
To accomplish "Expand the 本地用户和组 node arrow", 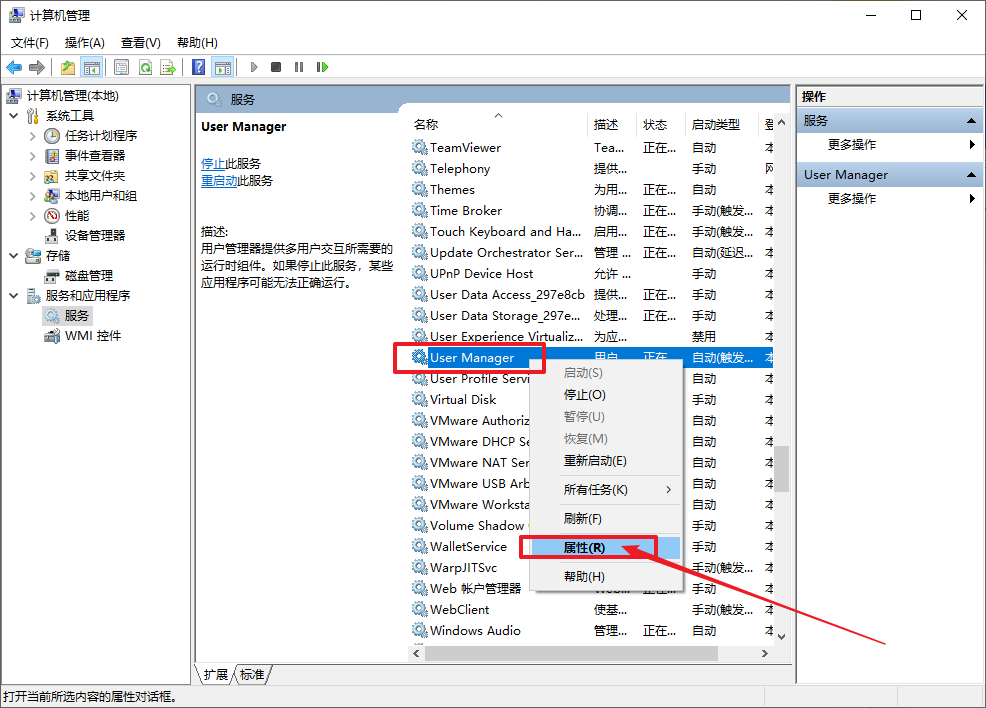I will [x=33, y=195].
